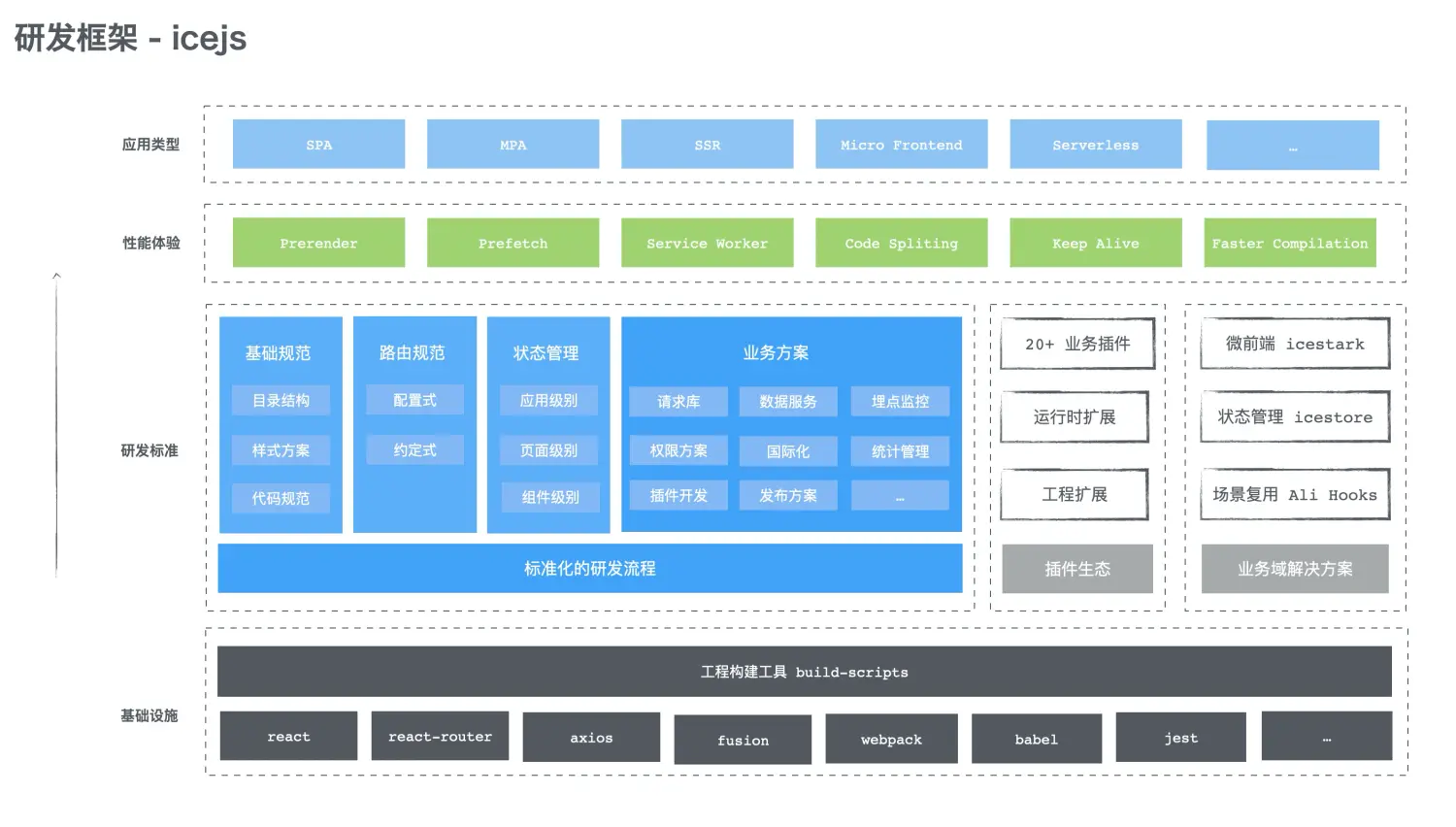The height and width of the screenshot is (827, 1456).
Task: Select the 场景复用 Ali Hooks box
Action: pos(1295,494)
